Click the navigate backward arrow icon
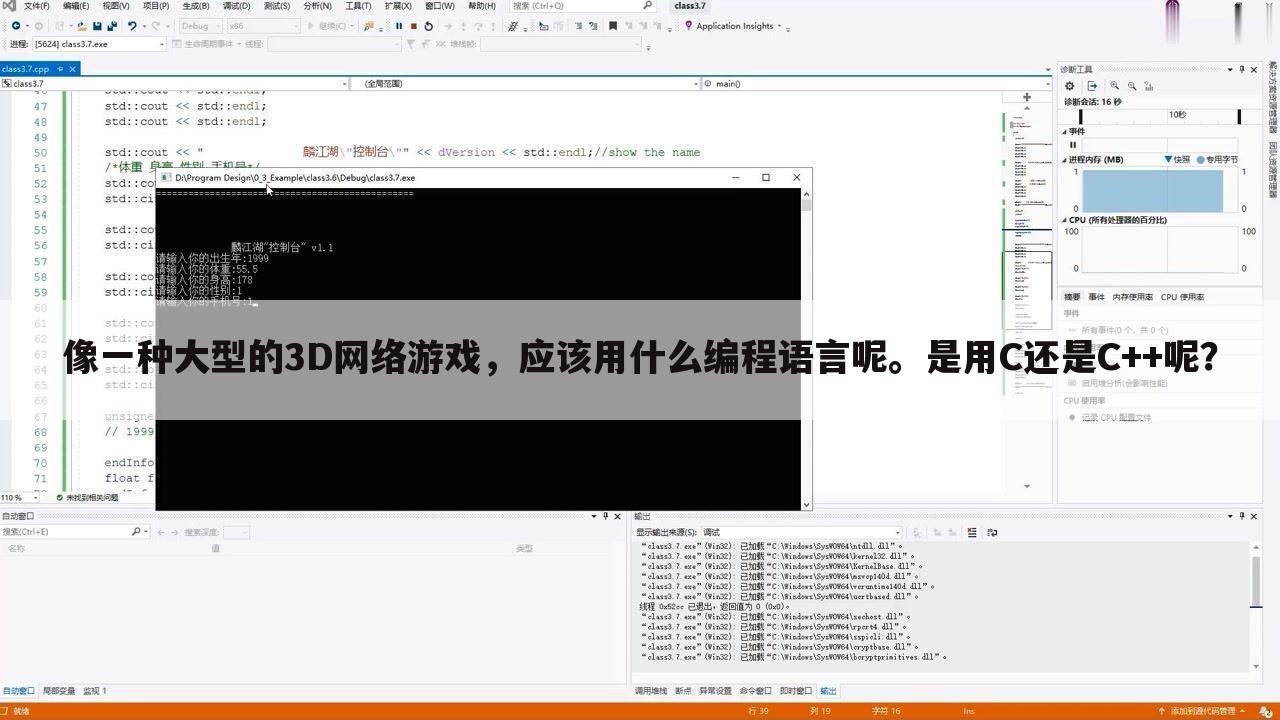 (x=16, y=26)
